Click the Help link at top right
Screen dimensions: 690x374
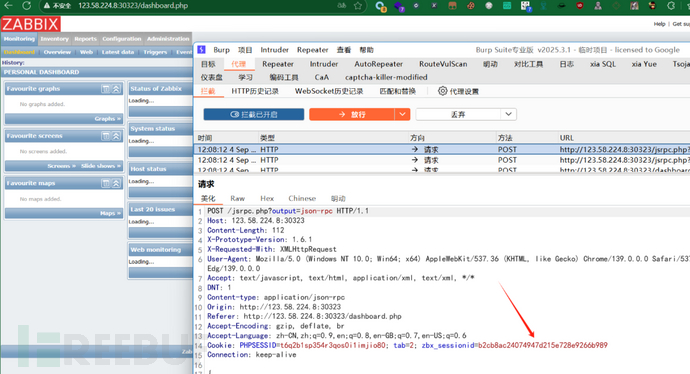[x=659, y=24]
